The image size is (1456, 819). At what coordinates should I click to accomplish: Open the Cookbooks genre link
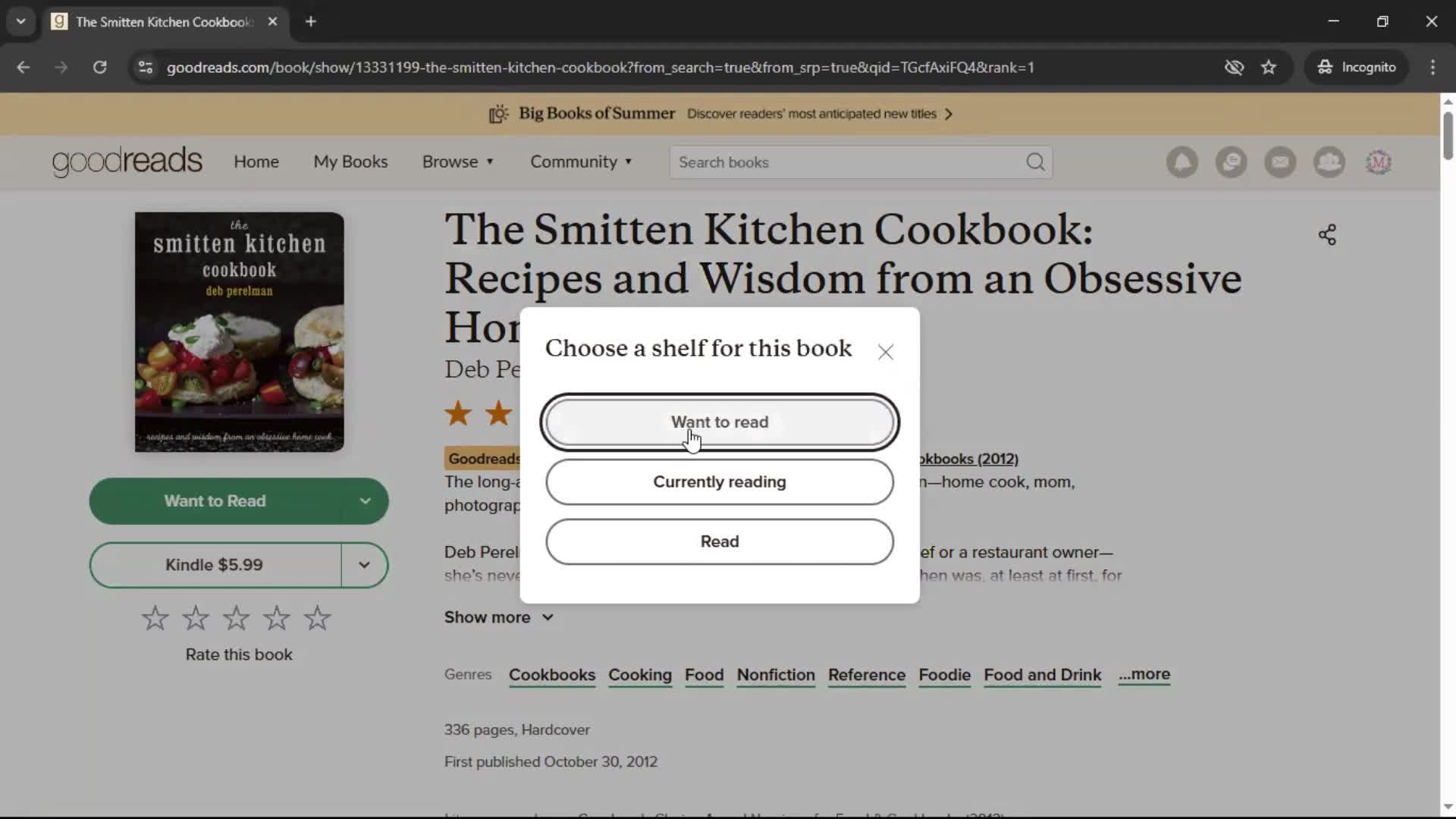[552, 675]
